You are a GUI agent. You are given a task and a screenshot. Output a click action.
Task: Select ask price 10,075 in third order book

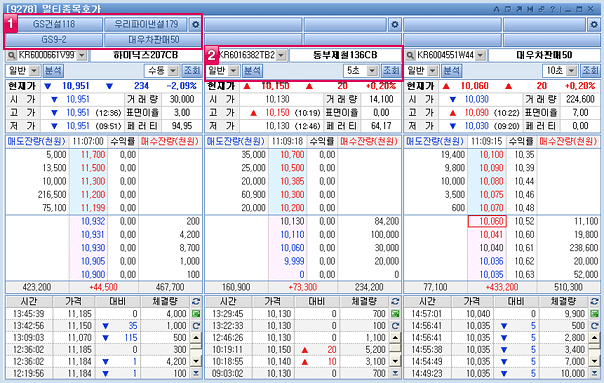click(487, 195)
